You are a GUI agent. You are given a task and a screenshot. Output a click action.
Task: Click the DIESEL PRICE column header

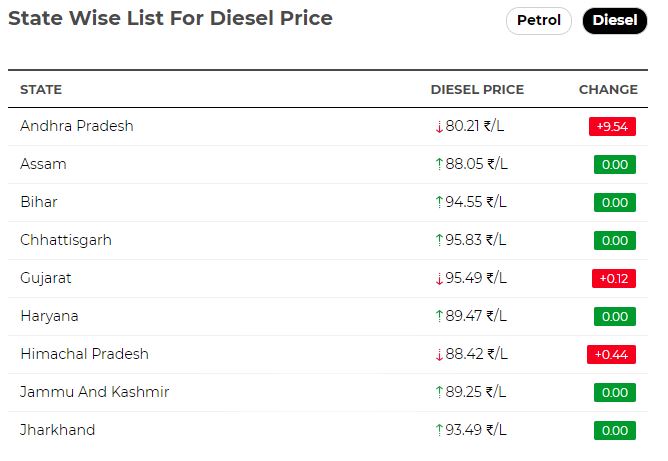(477, 89)
